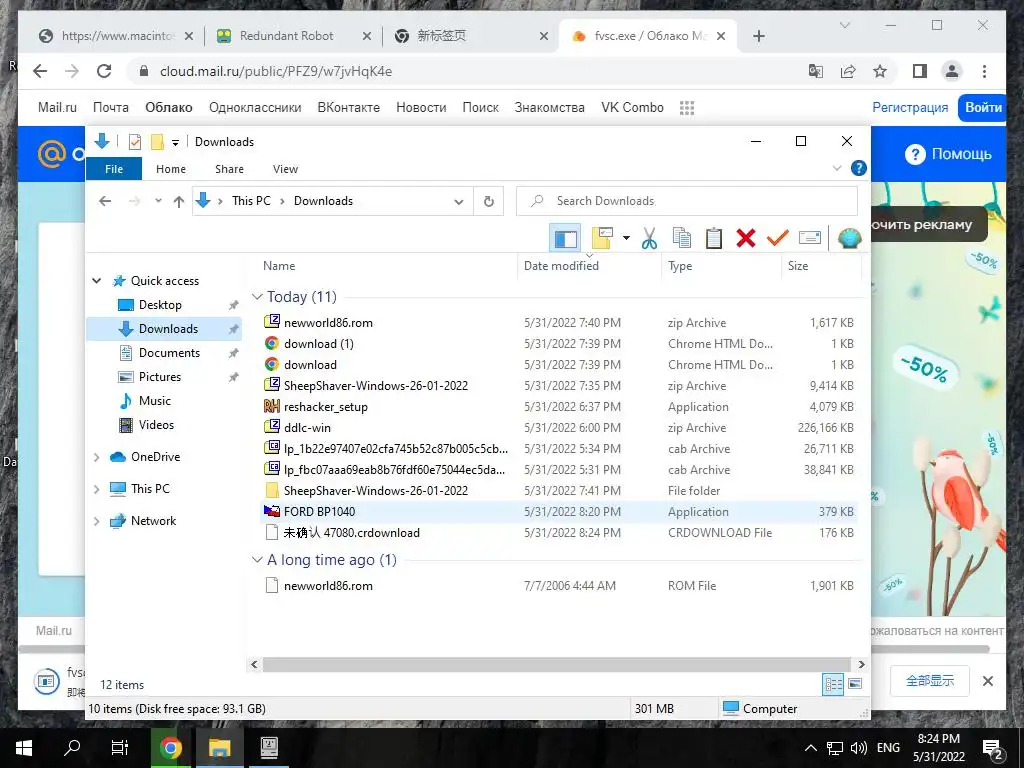Click the Properties icon beside the checkmark

[x=810, y=238]
